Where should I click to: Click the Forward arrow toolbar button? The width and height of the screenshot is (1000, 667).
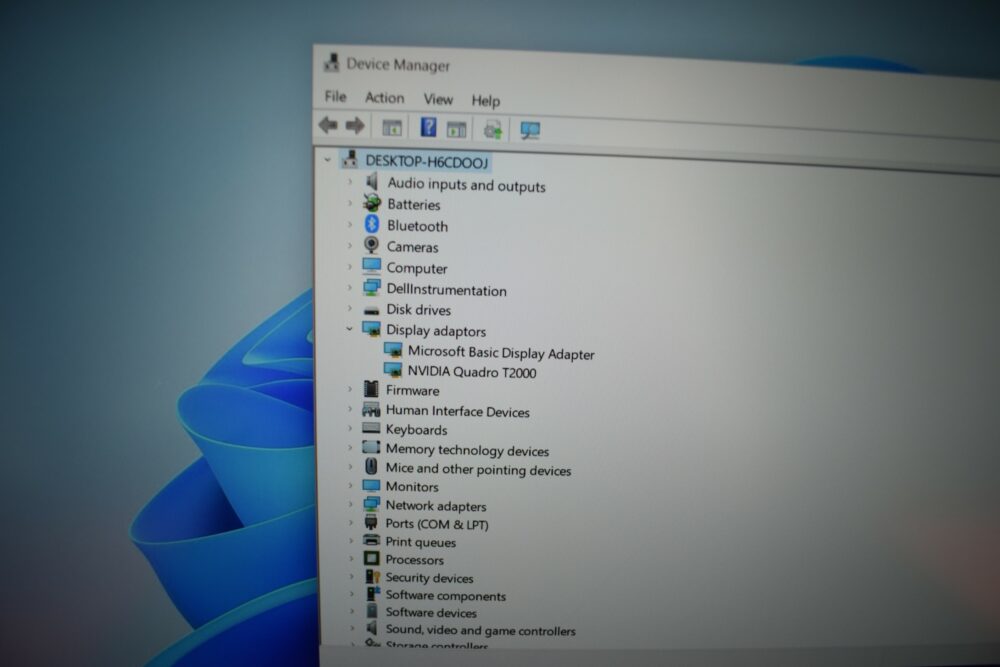(x=355, y=126)
